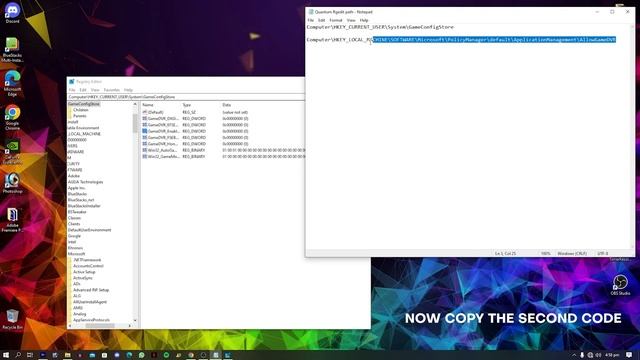The height and width of the screenshot is (360, 640).
Task: Select Advanced INF Setup key
Action: tap(91, 290)
